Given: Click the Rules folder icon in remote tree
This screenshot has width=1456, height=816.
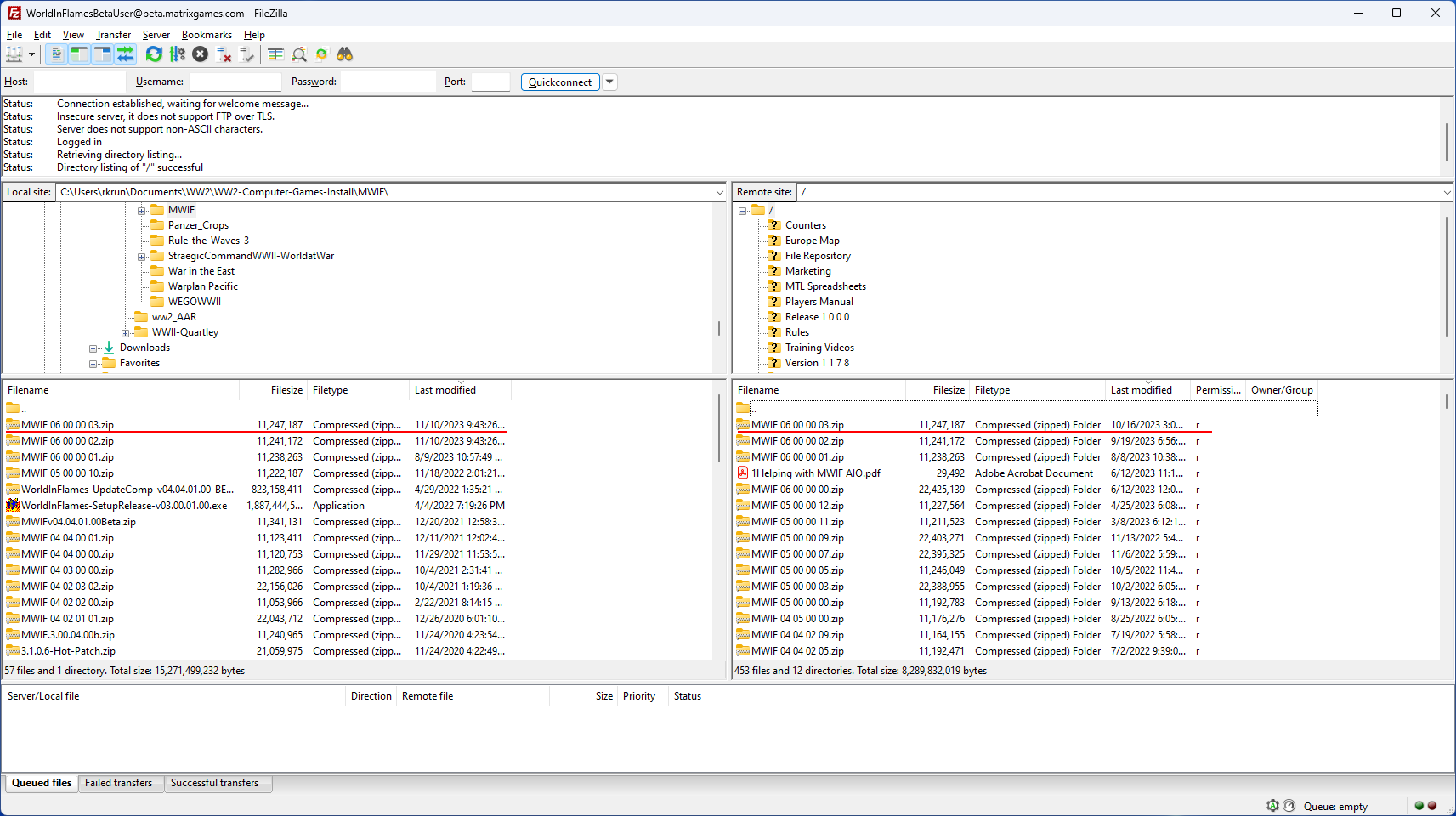Looking at the screenshot, I should pyautogui.click(x=774, y=332).
